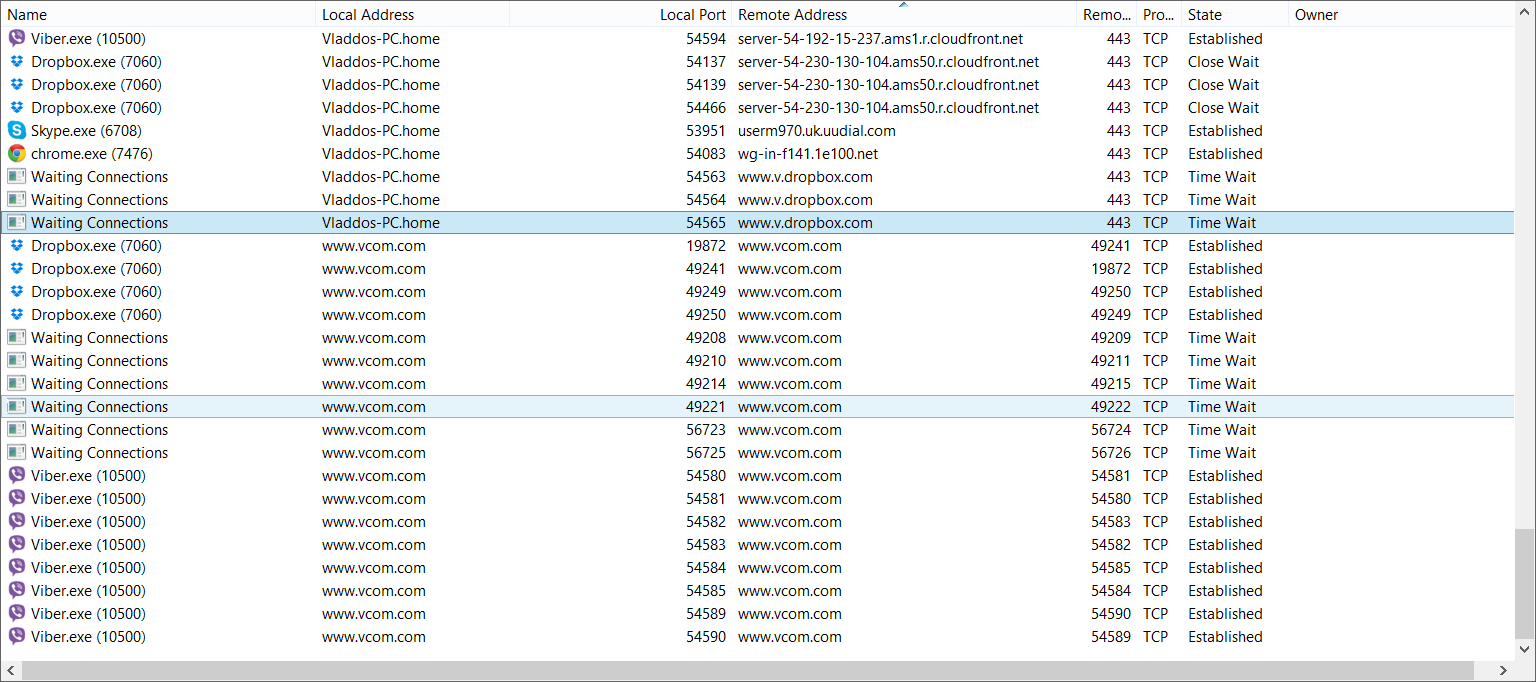The height and width of the screenshot is (682, 1536).
Task: Click the Waiting Connections icon on the port 56725 row
Action: [17, 452]
